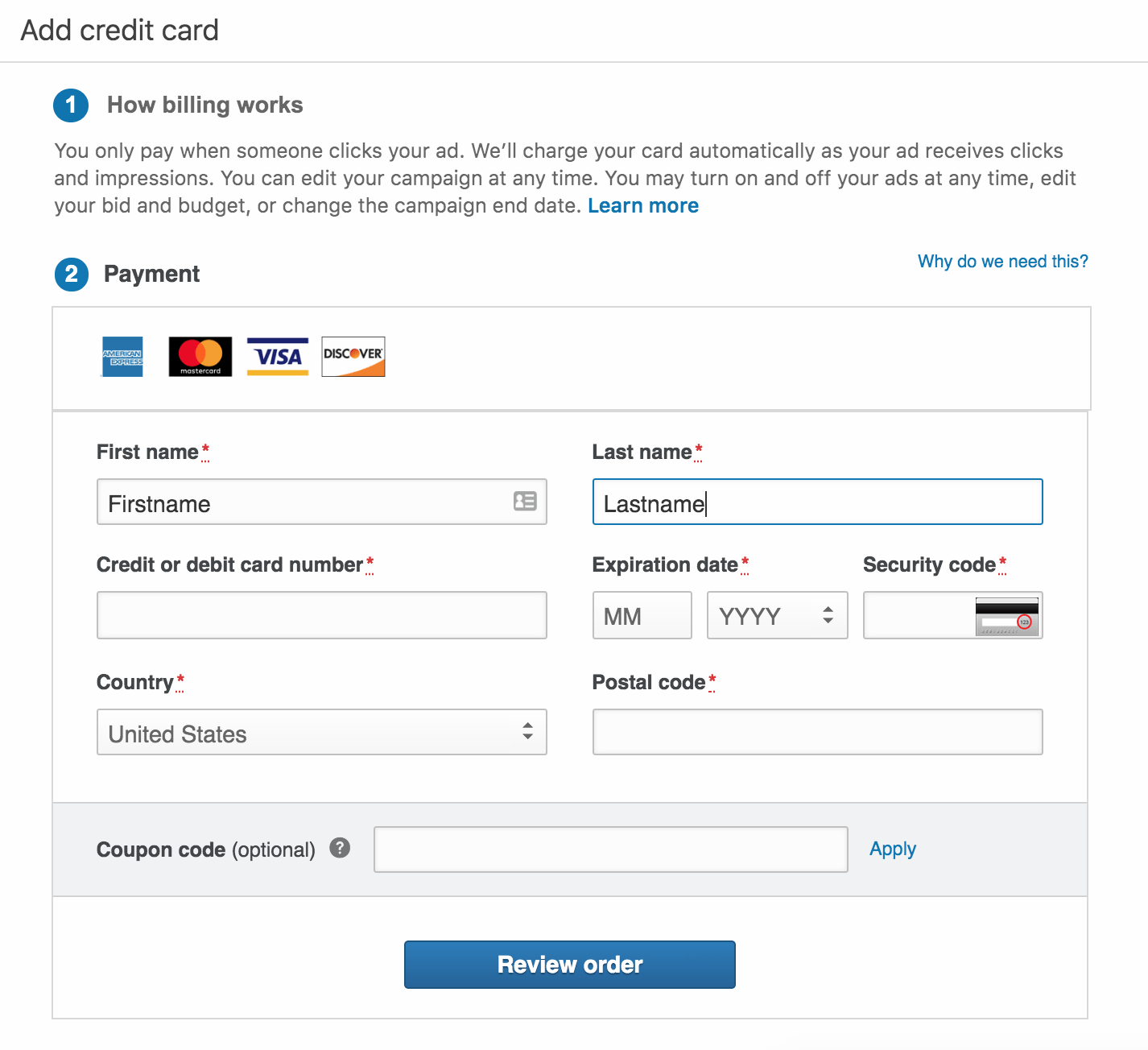
Task: Click the contact autofill icon in First name
Action: click(x=525, y=502)
